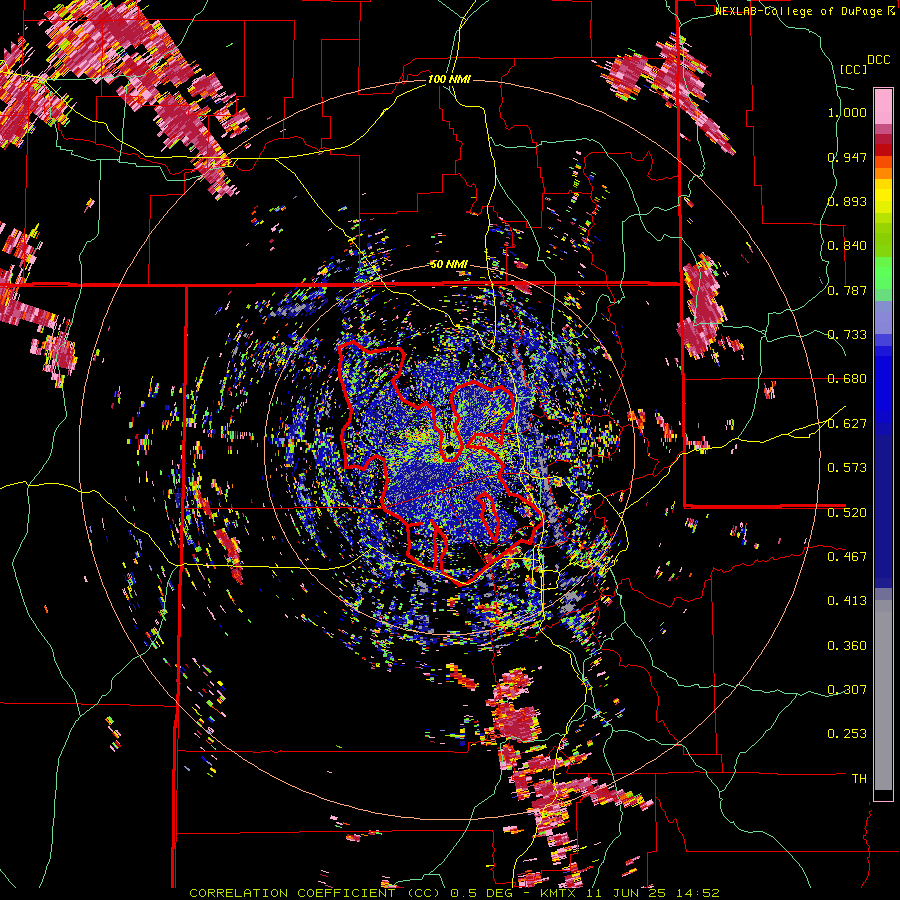The width and height of the screenshot is (900, 900).
Task: Click the 0.680 legend value
Action: 847,379
